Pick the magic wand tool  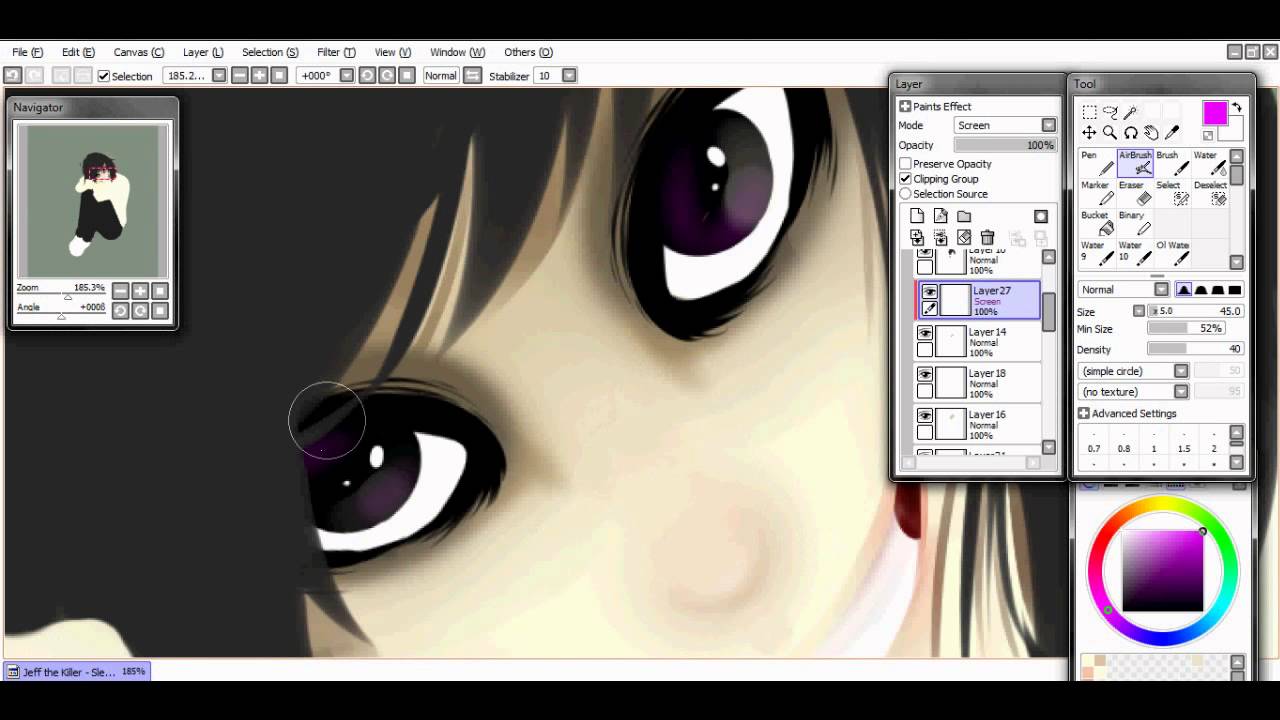1131,112
